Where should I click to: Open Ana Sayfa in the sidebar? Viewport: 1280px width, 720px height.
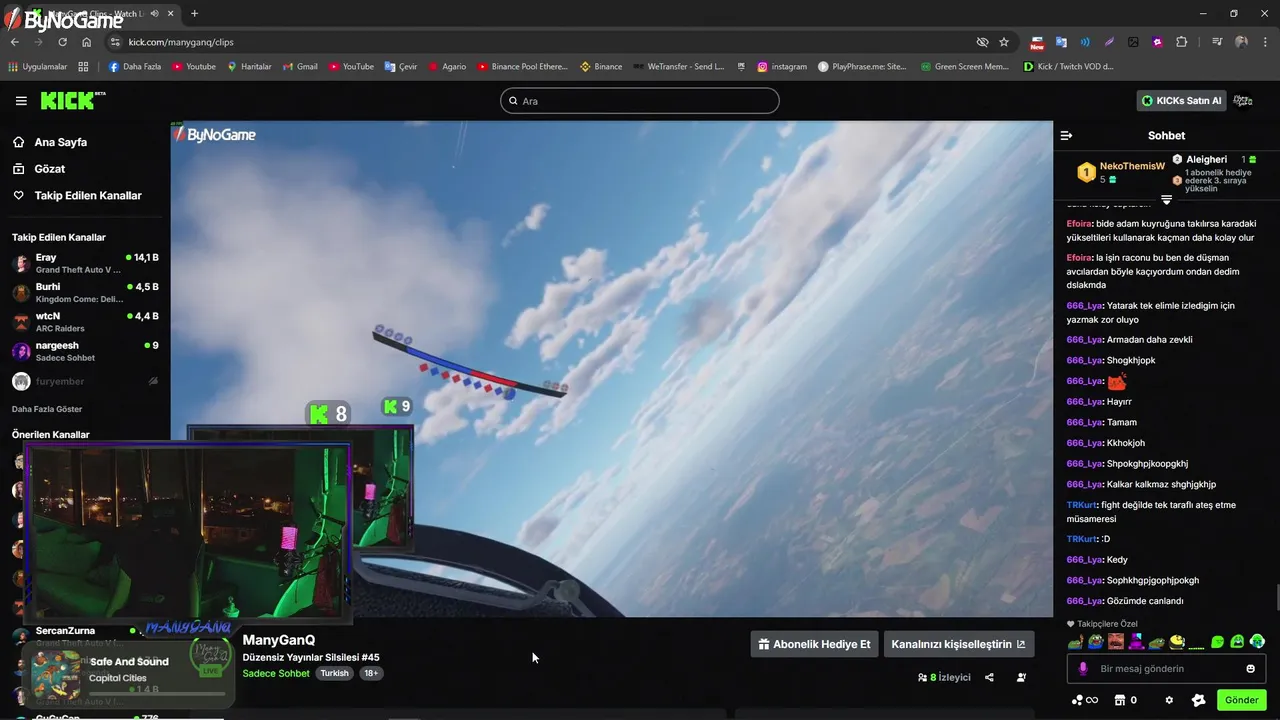click(60, 142)
